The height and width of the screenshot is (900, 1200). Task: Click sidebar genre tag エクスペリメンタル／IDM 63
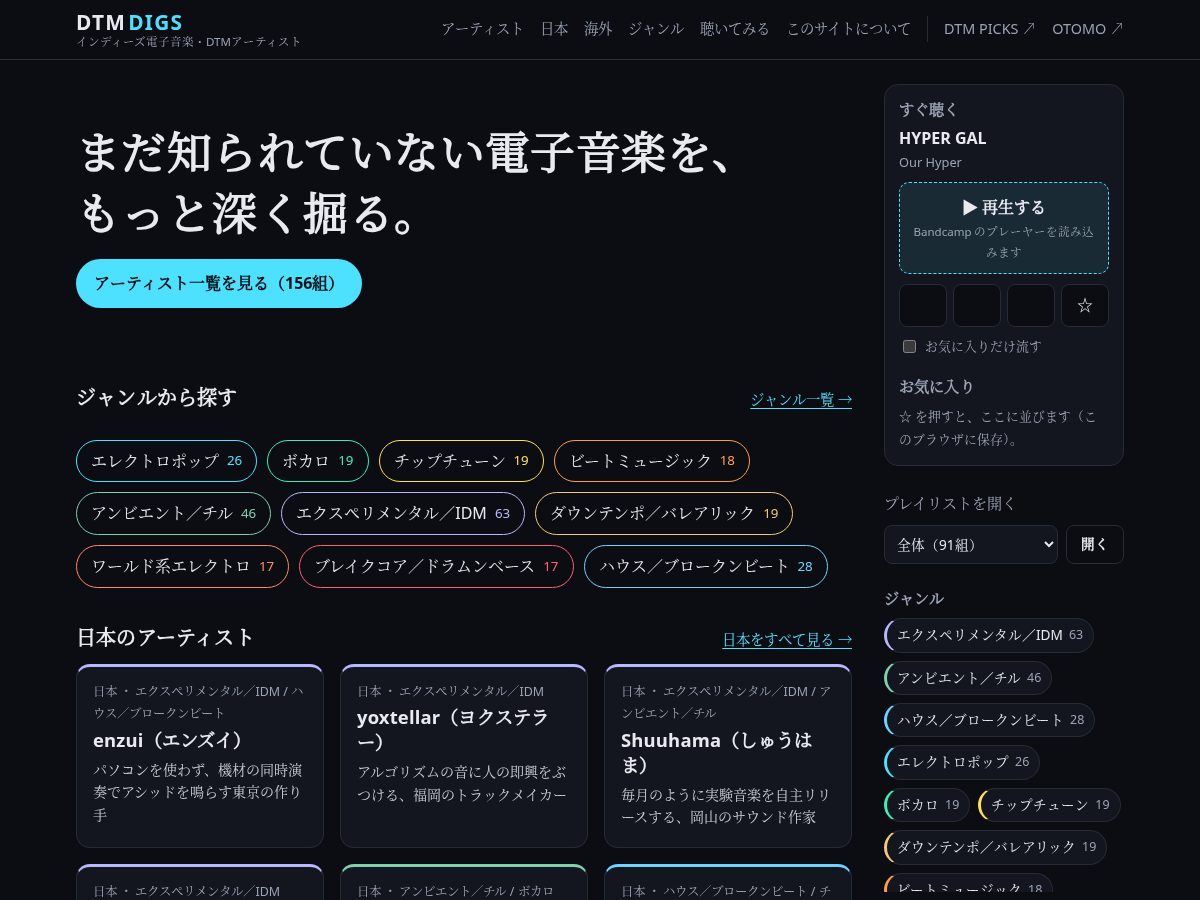(x=989, y=635)
